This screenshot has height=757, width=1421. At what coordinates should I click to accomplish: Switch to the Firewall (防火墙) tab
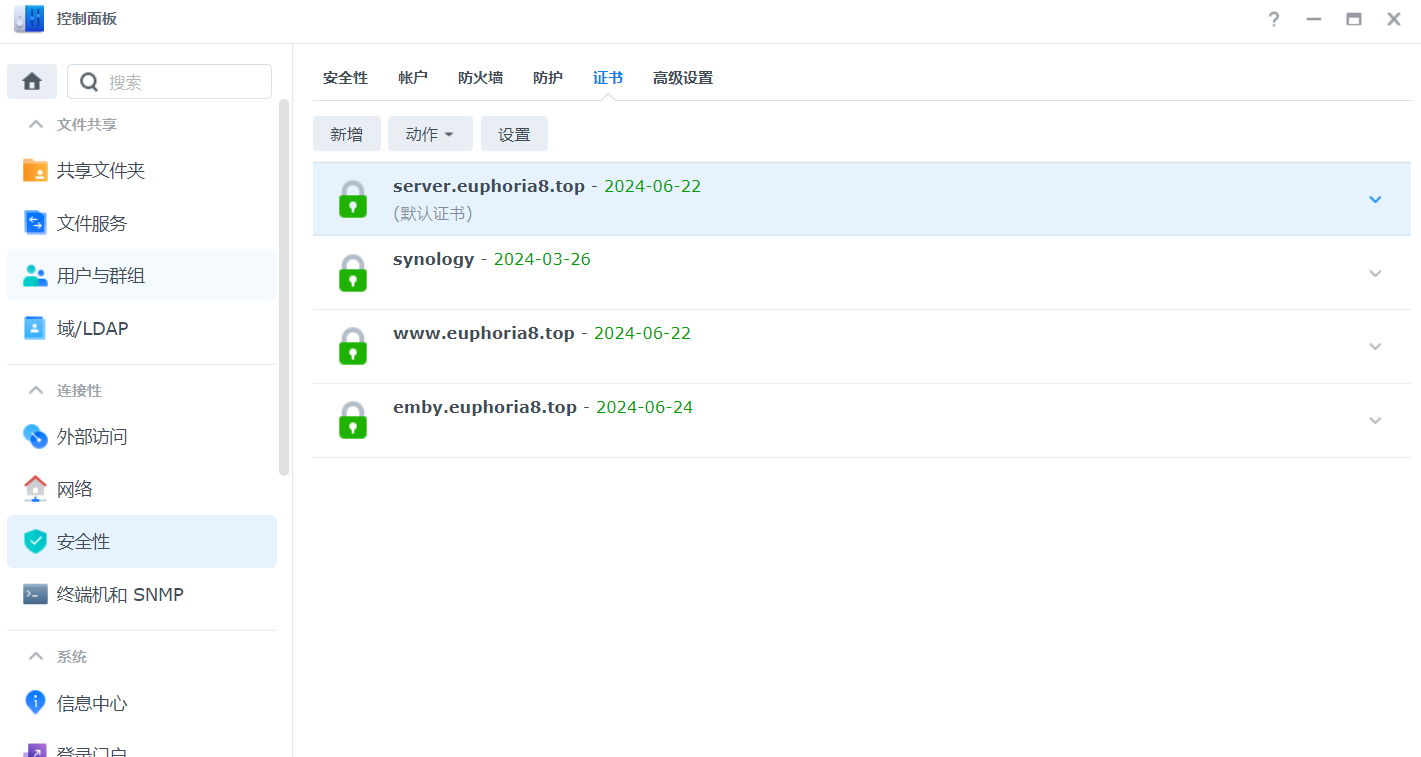point(480,78)
